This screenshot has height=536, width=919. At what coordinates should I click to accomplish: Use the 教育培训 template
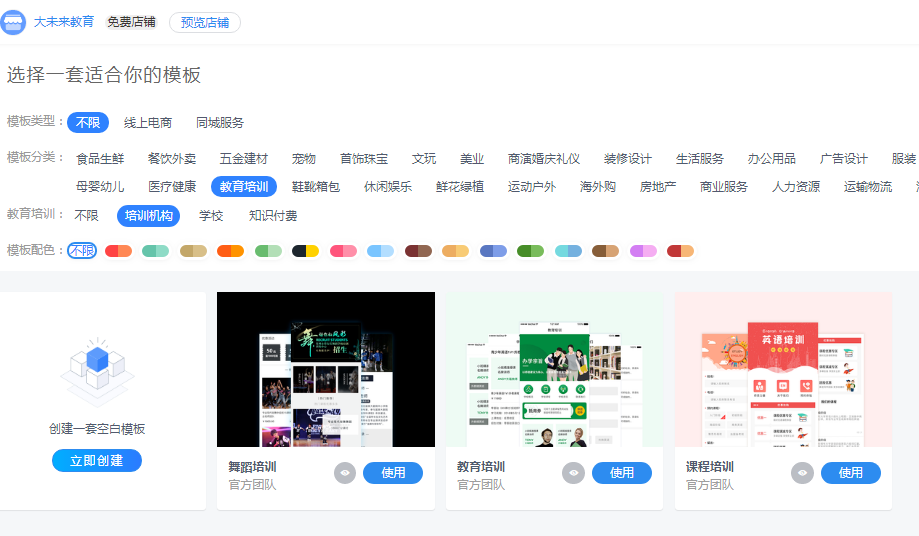[x=622, y=473]
